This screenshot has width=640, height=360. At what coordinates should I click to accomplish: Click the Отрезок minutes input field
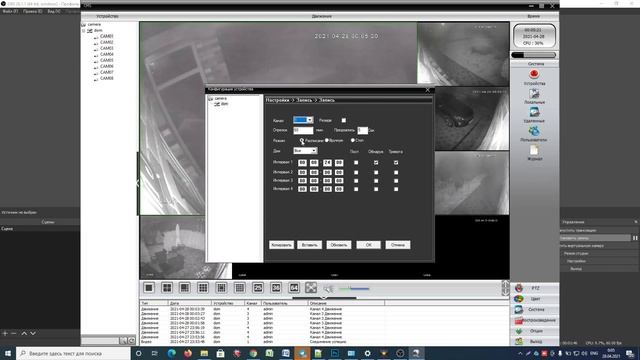tap(303, 130)
